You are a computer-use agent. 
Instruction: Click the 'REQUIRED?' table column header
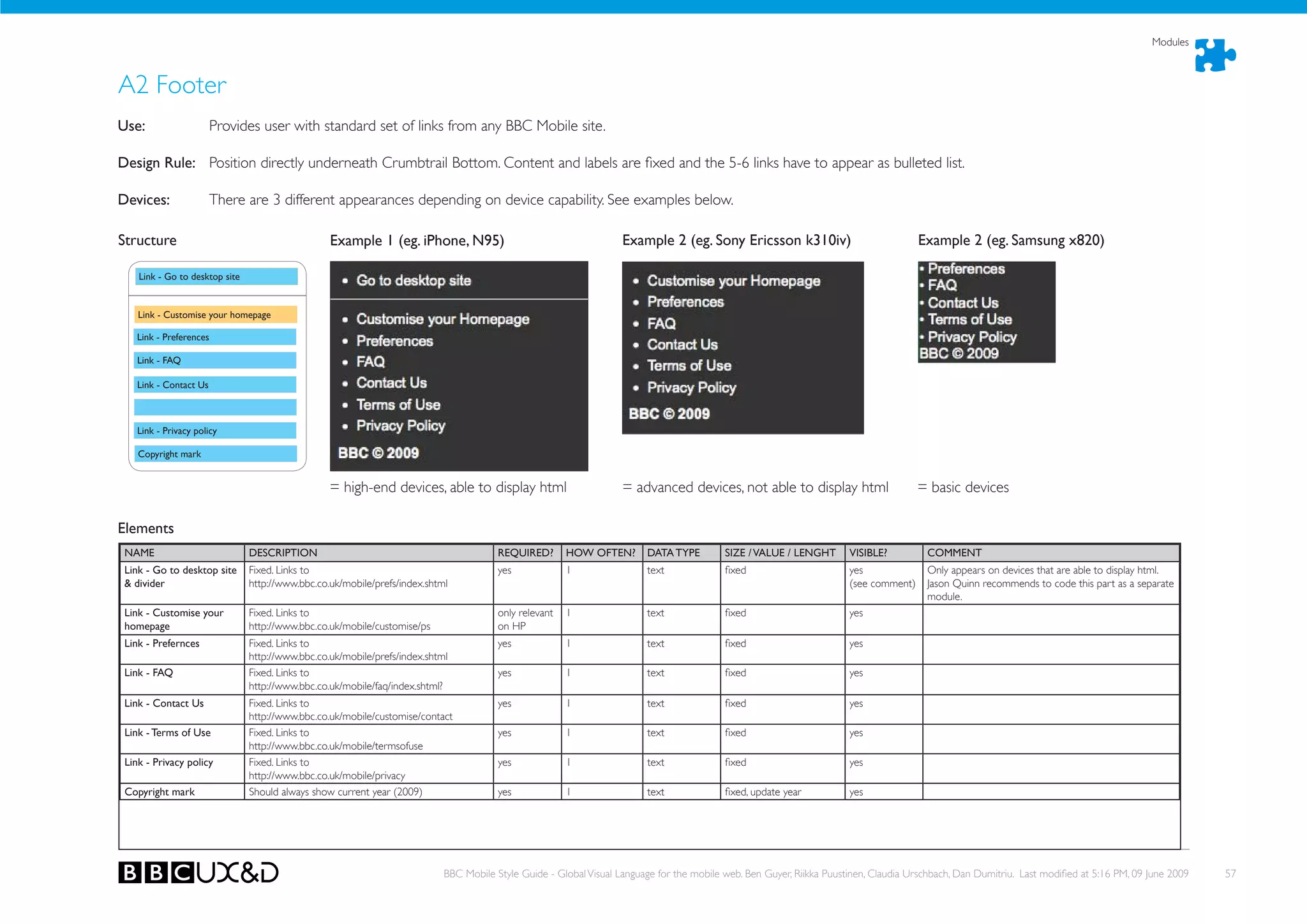click(x=525, y=553)
